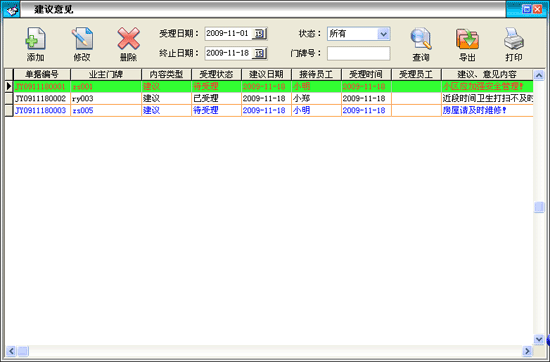Image resolution: width=550 pixels, height=362 pixels.
Task: Click the 打印 (print) printer icon
Action: point(514,39)
